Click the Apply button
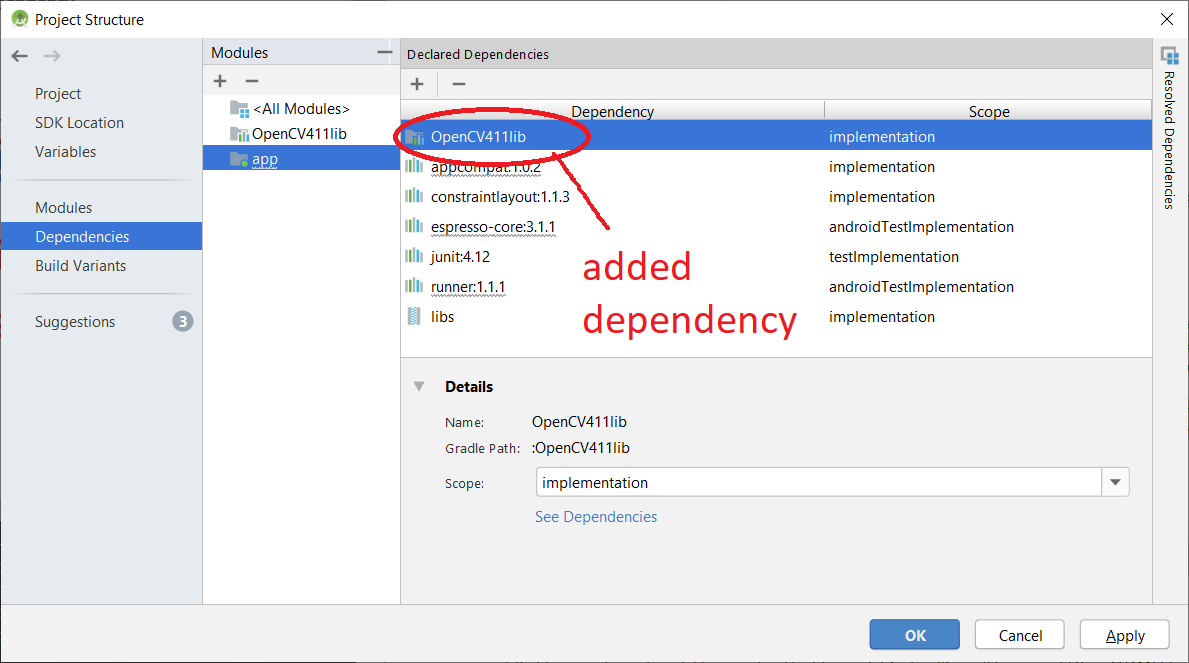The height and width of the screenshot is (663, 1189). click(1124, 635)
